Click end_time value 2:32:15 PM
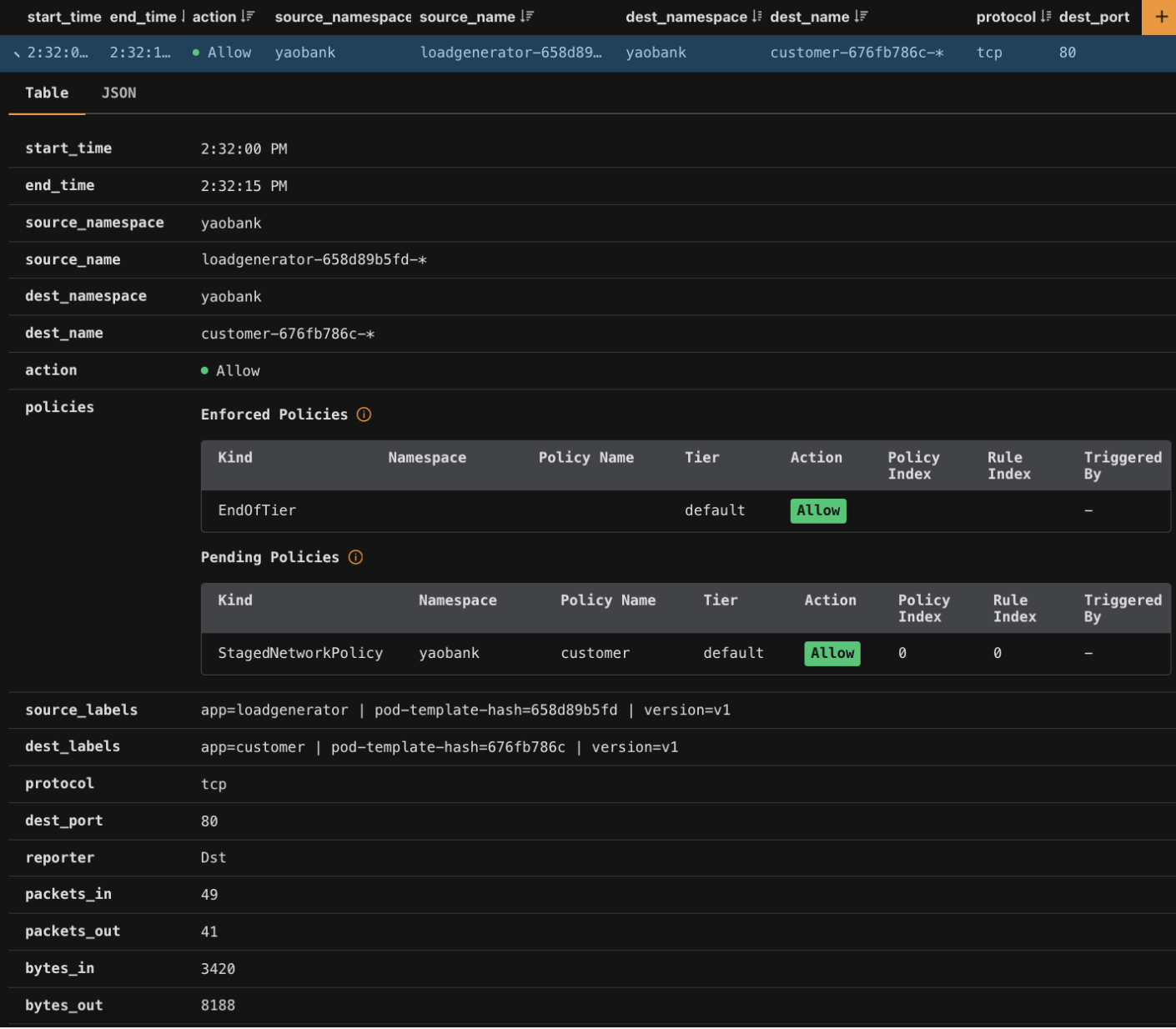This screenshot has height=1029, width=1176. click(x=244, y=186)
